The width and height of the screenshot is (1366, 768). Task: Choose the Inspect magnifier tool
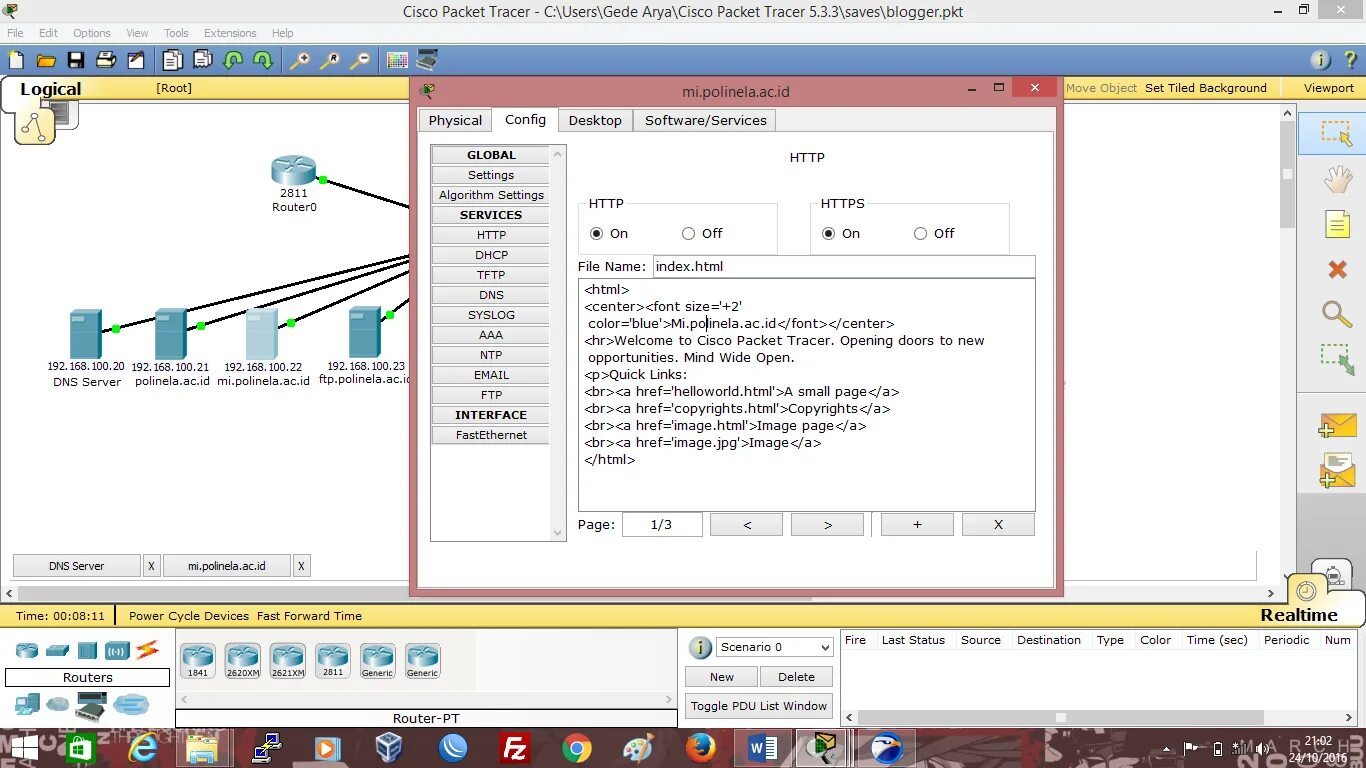coord(1337,314)
